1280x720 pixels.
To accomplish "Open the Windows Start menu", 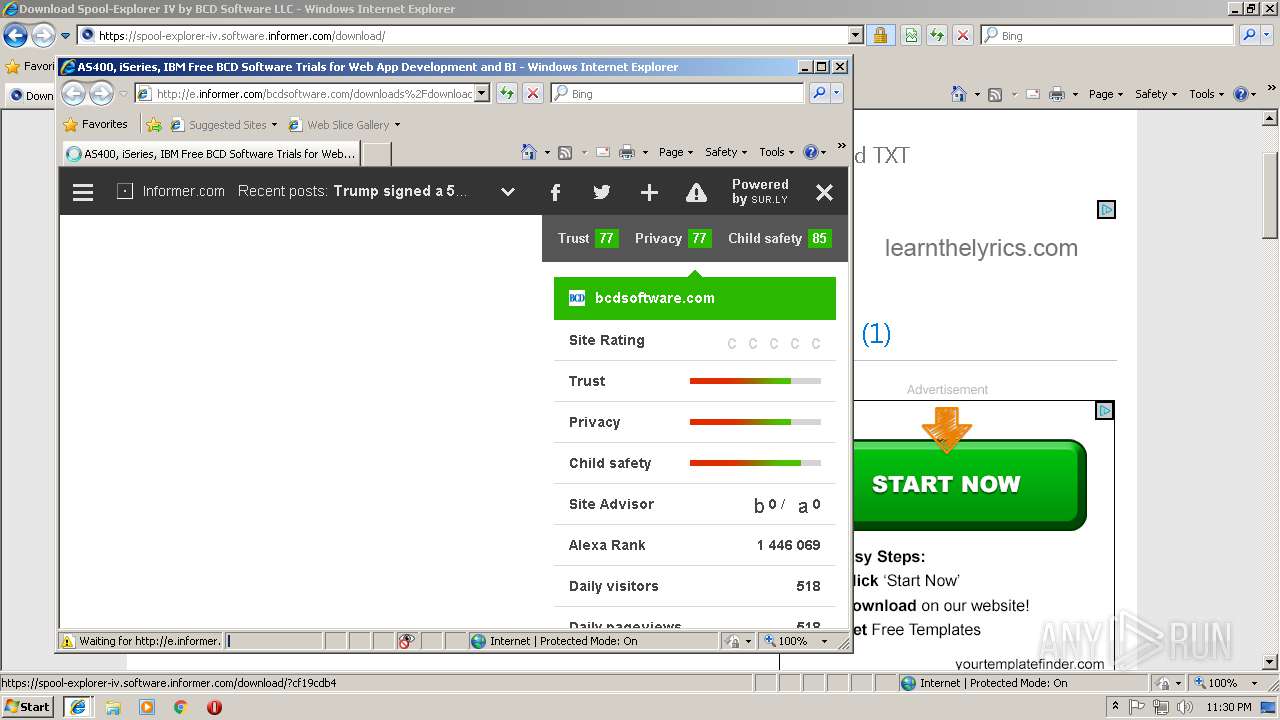I will [28, 706].
